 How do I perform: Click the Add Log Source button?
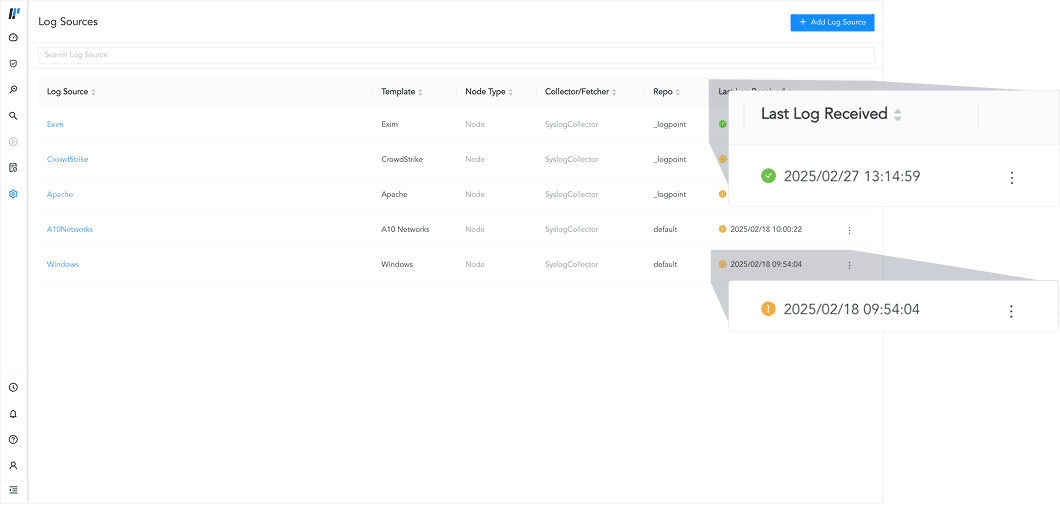(832, 22)
